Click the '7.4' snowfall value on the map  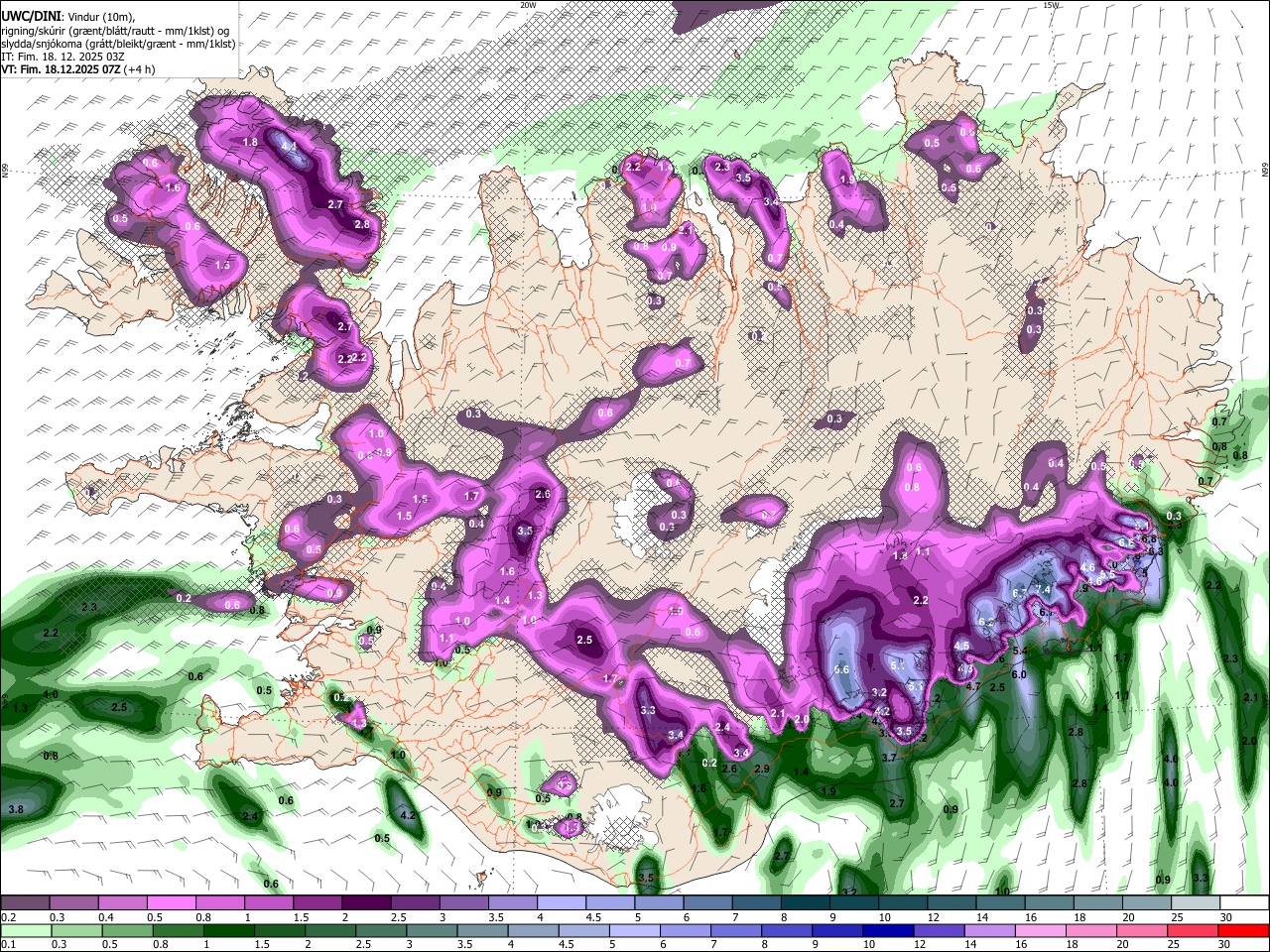click(x=1043, y=589)
